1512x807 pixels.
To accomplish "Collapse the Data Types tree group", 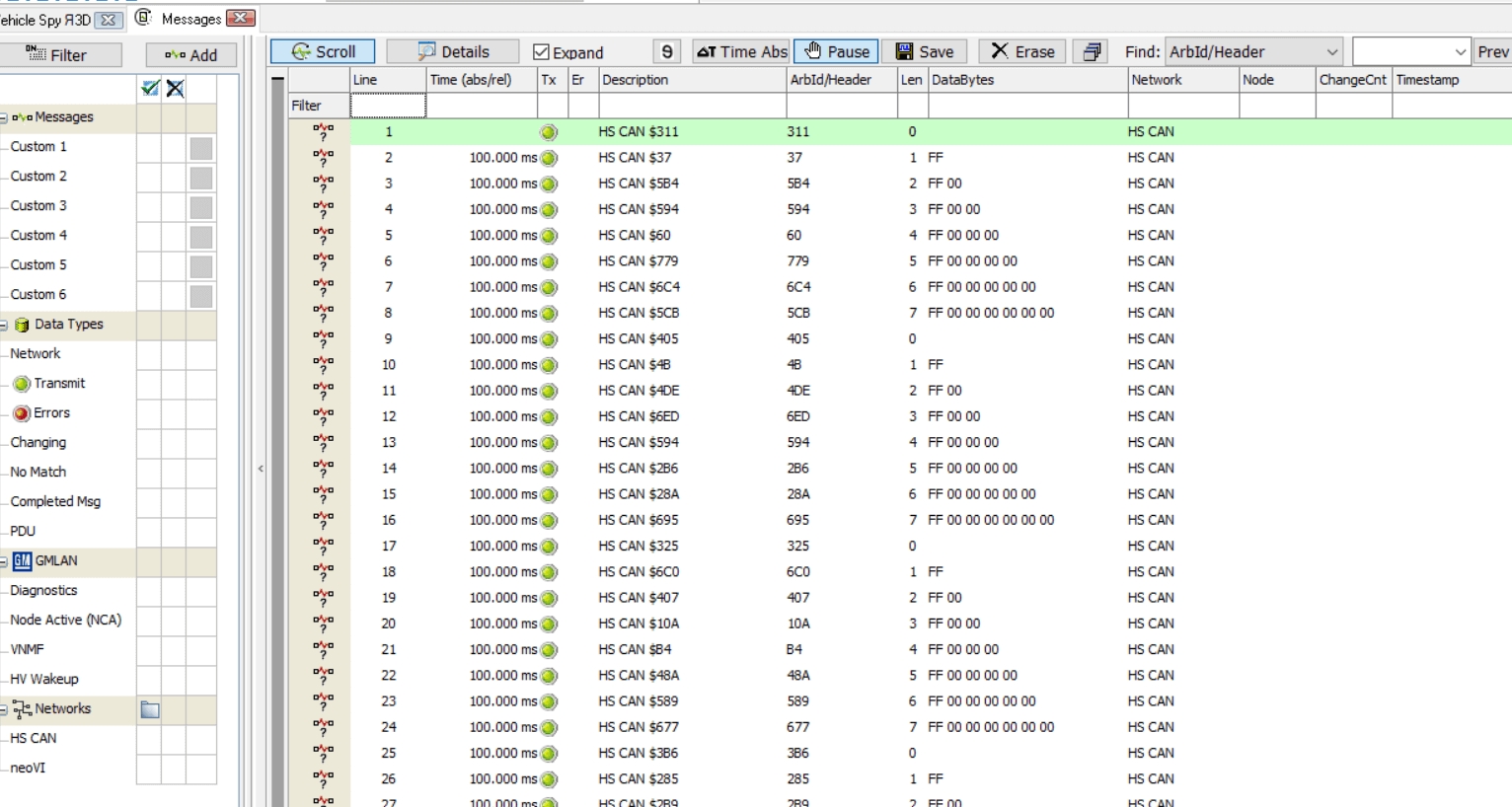I will [4, 325].
